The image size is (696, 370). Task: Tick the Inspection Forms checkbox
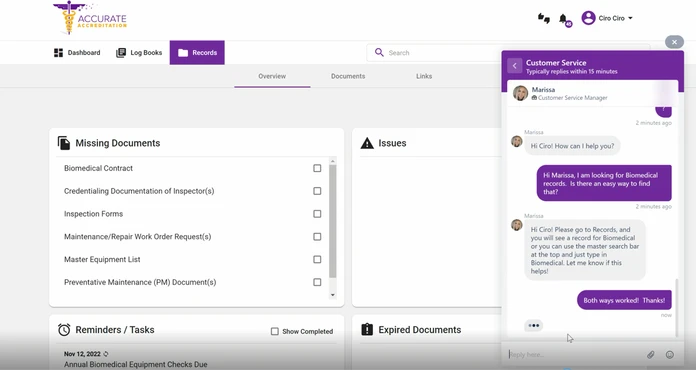[317, 214]
